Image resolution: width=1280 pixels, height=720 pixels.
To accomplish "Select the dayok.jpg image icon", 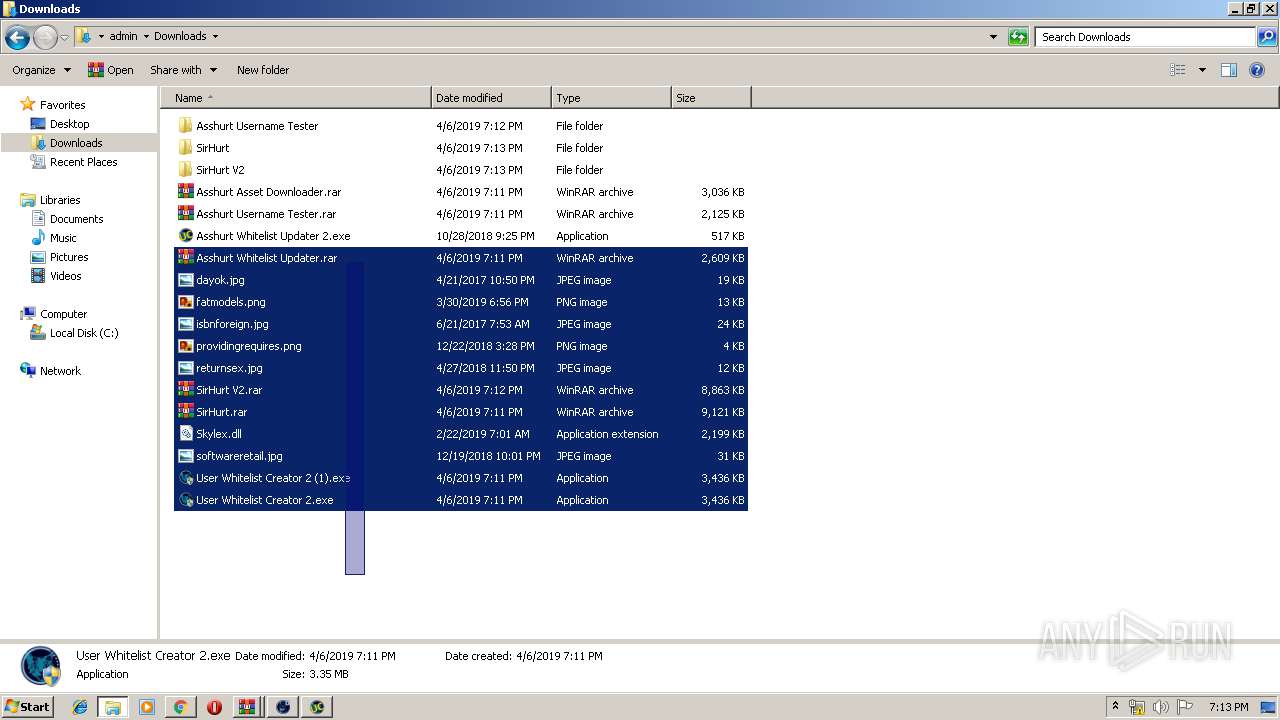I will (185, 280).
